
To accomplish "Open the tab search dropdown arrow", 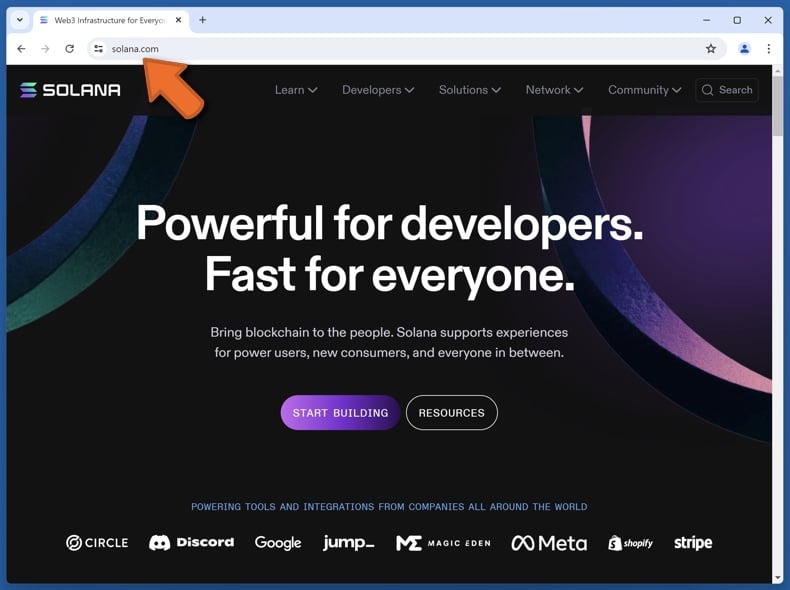I will [20, 20].
